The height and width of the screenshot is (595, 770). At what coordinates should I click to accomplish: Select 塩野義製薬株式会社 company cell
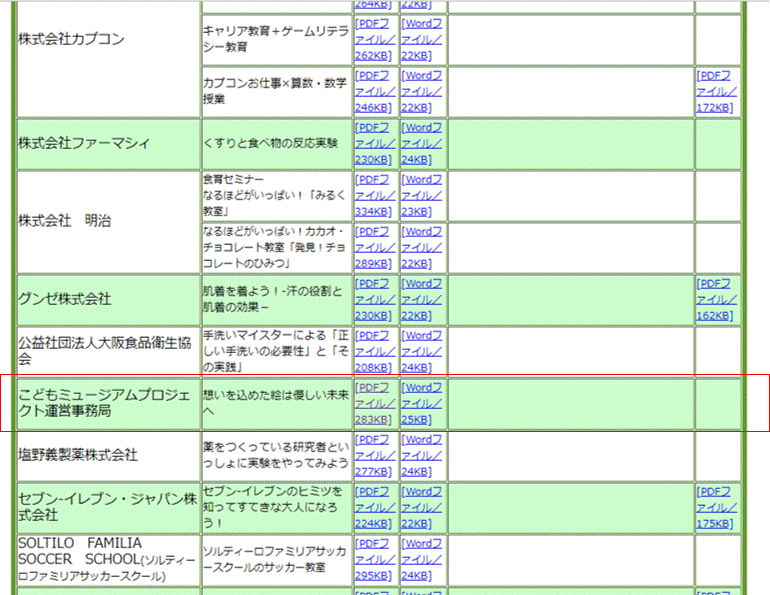coord(109,456)
